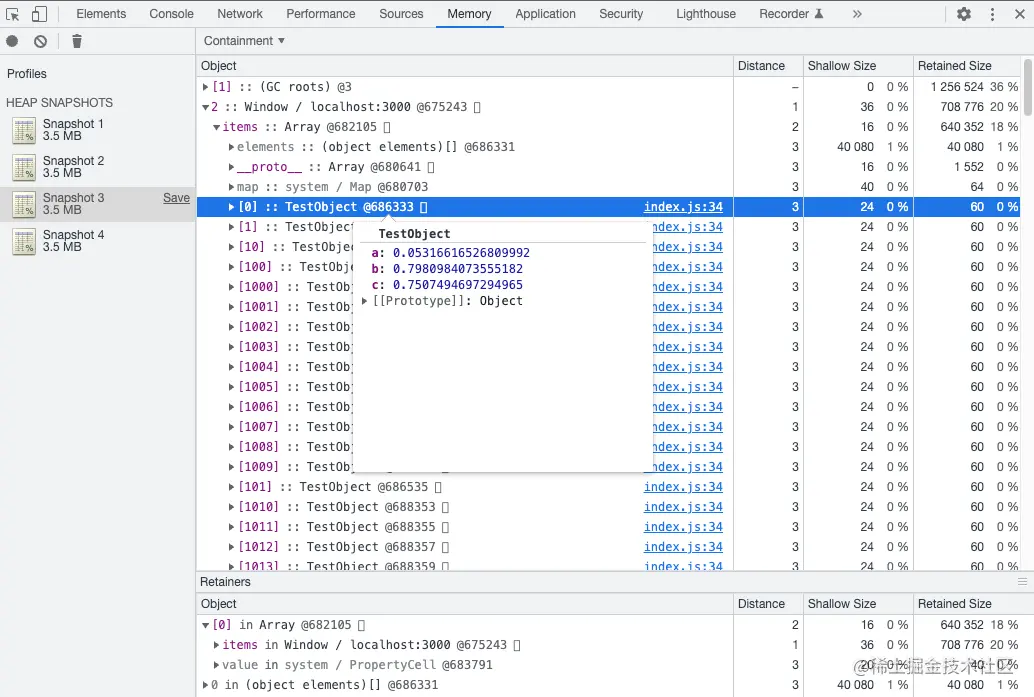Expand the elements (object elements)[] row
Screen dimensions: 1034x697
(231, 147)
